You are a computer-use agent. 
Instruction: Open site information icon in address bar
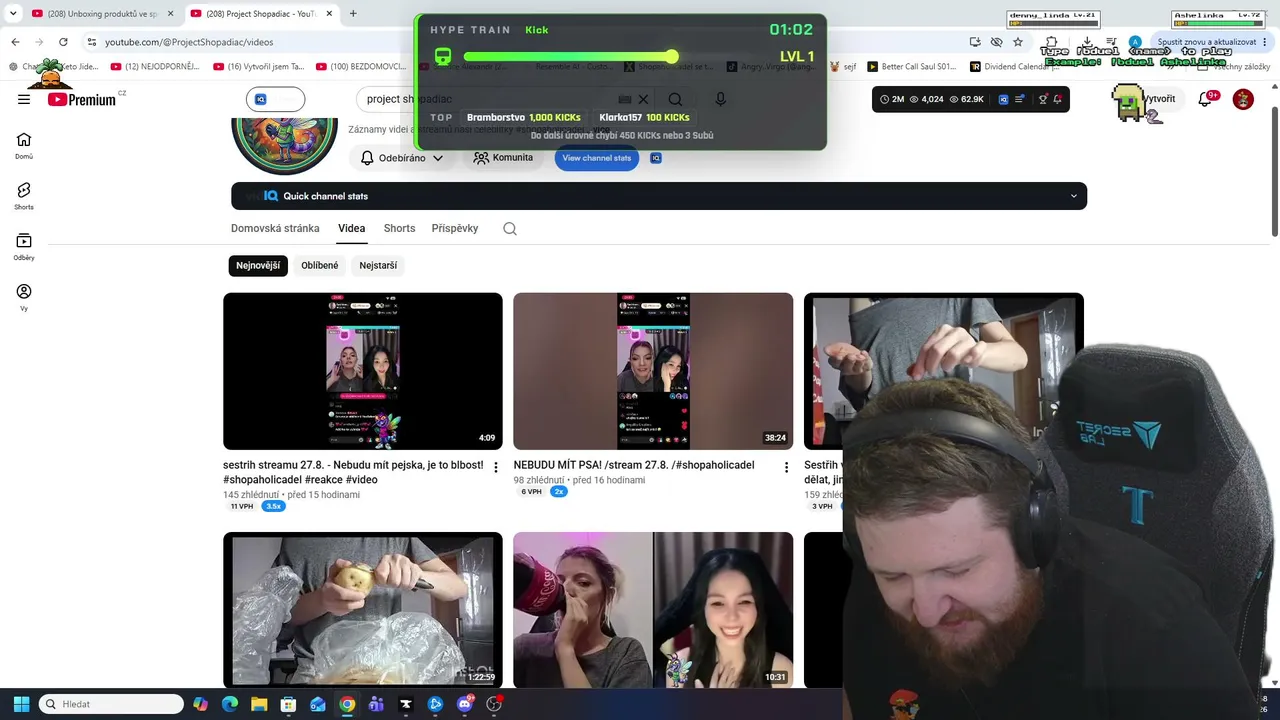coord(92,42)
